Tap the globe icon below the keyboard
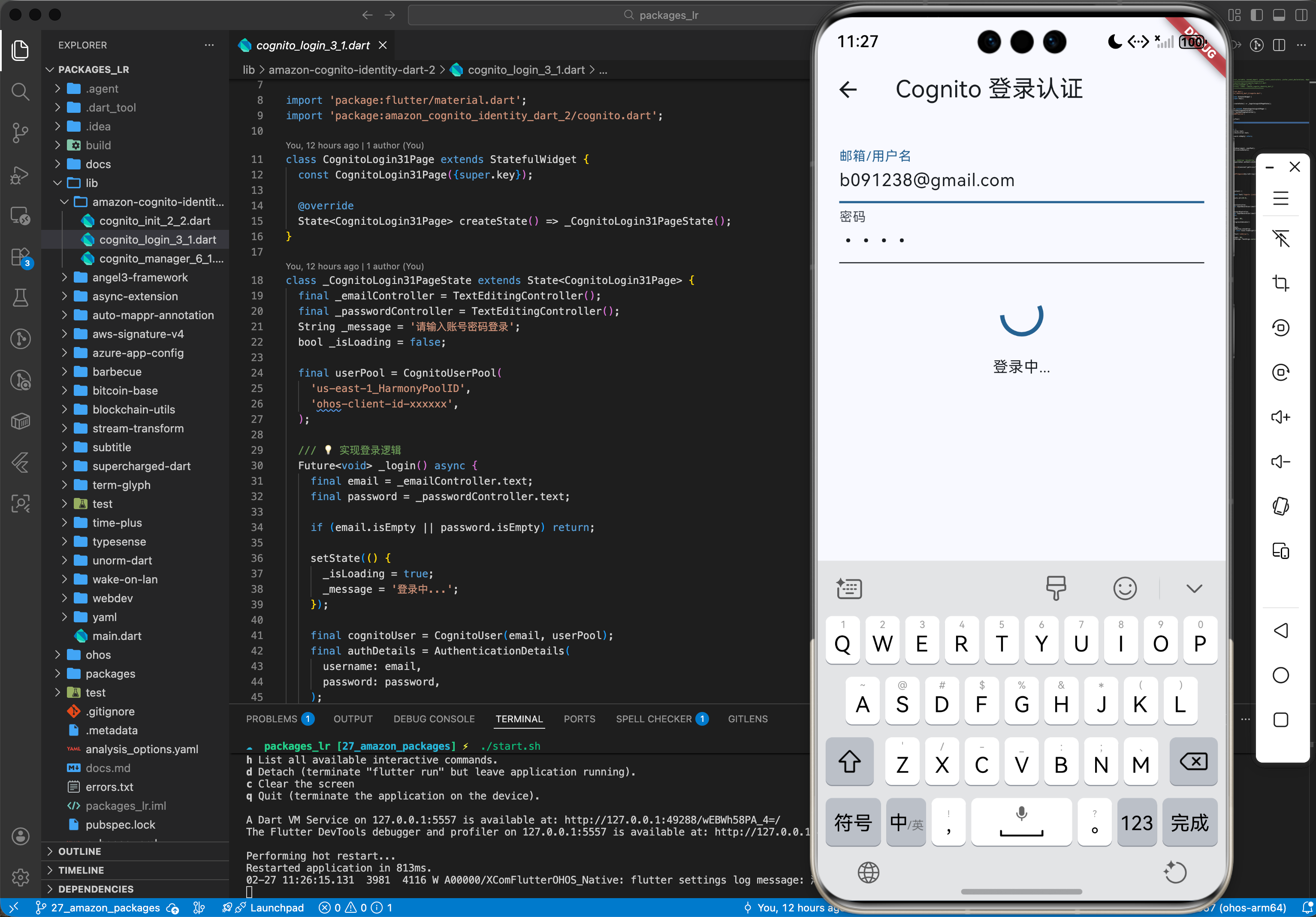The width and height of the screenshot is (1316, 917). click(x=868, y=872)
